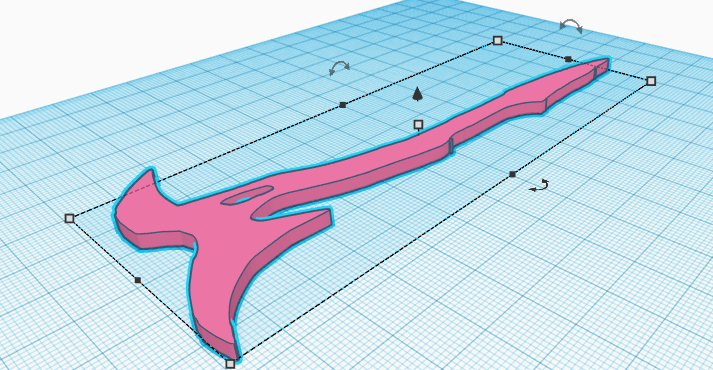Click the oval slot cut into the pink shape
The image size is (713, 370).
click(246, 195)
